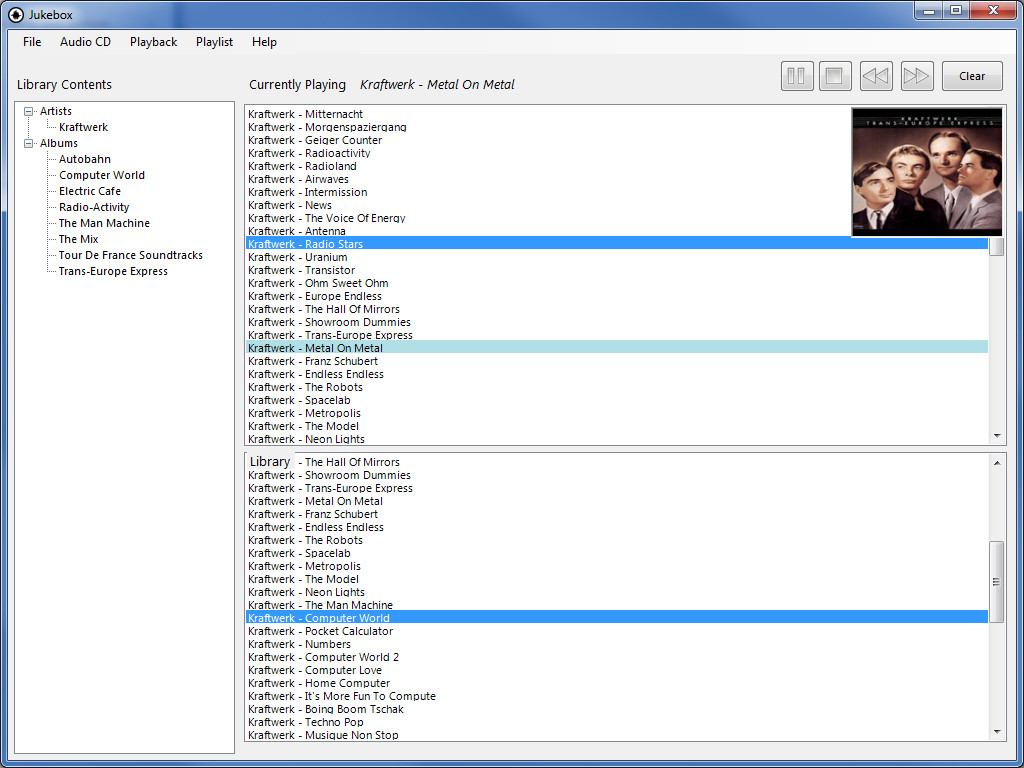Select Uranium in the playlist
Image resolution: width=1024 pixels, height=768 pixels.
[x=298, y=257]
